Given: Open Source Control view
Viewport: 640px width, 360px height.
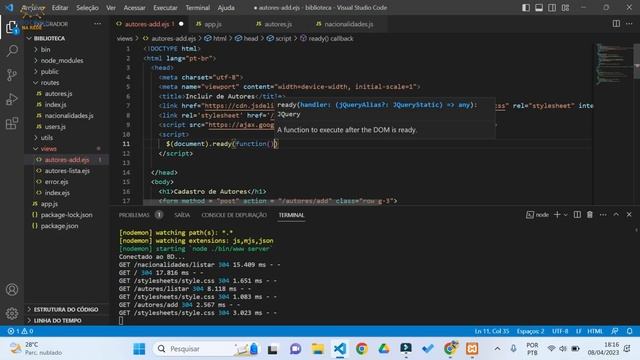Looking at the screenshot, I should click(x=12, y=75).
